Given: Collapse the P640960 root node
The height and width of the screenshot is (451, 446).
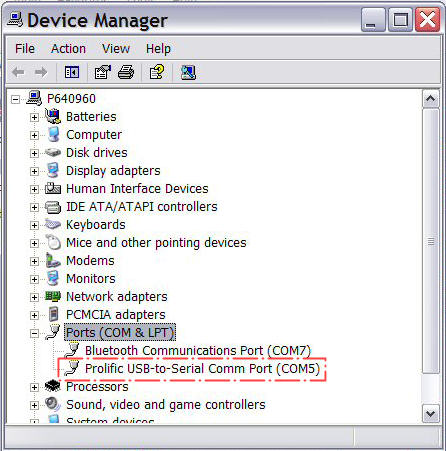Looking at the screenshot, I should click(15, 99).
